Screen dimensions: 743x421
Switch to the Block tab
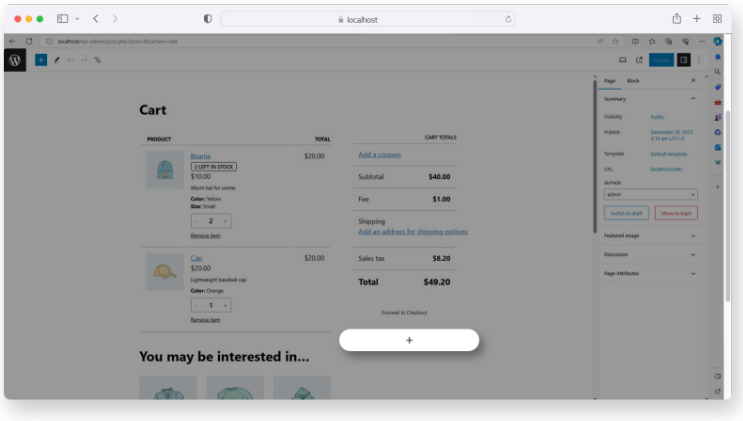point(633,80)
